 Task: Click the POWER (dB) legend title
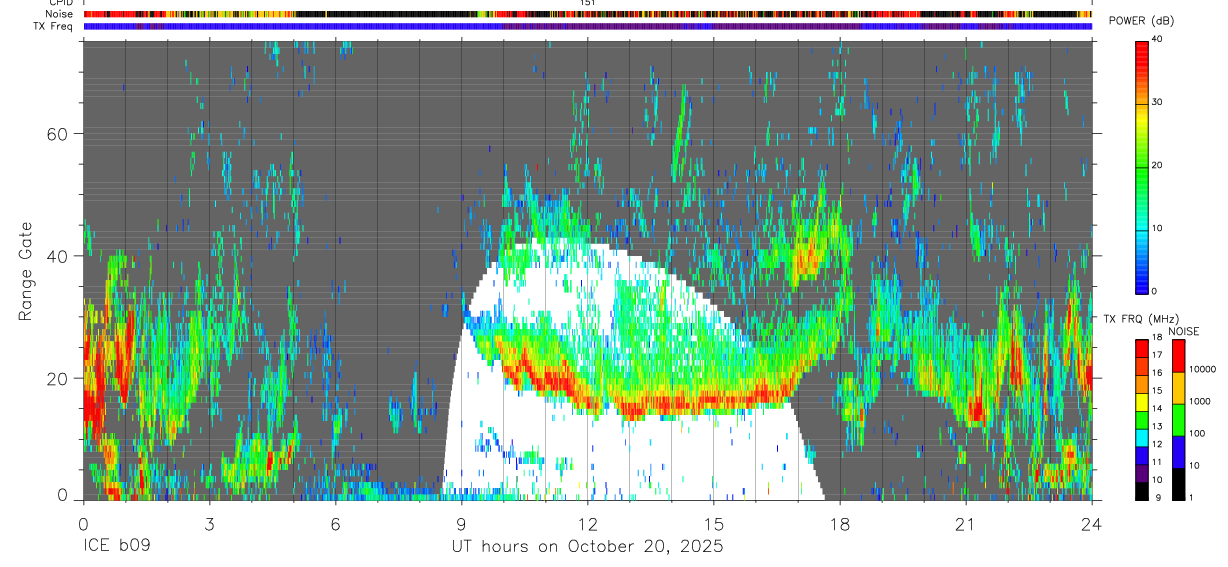[x=1143, y=21]
